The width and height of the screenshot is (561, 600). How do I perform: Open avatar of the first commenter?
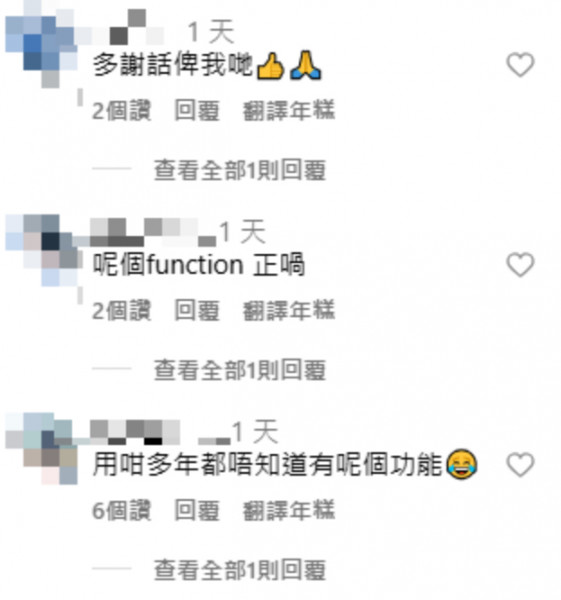pyautogui.click(x=41, y=46)
